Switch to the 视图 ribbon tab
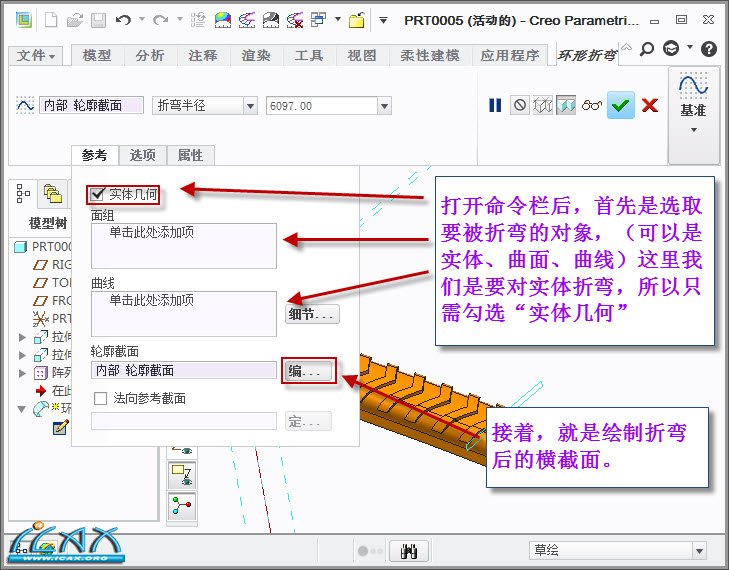This screenshot has height=570, width=729. coord(362,55)
